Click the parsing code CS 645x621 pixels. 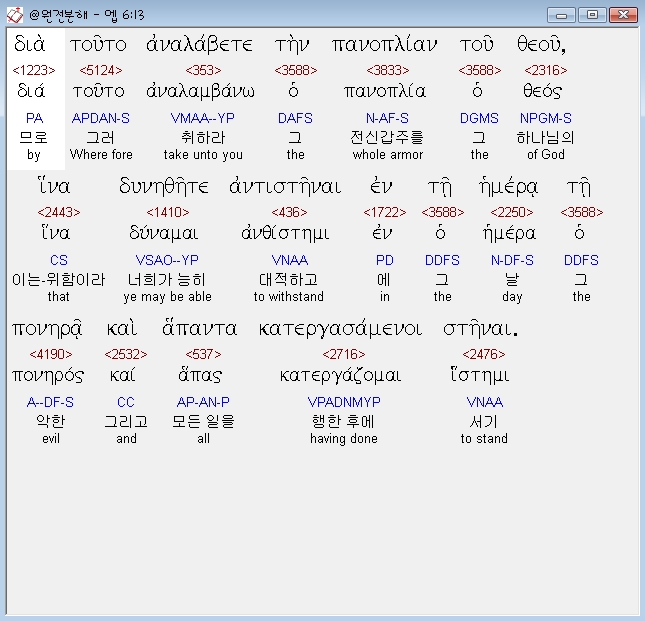(x=58, y=260)
